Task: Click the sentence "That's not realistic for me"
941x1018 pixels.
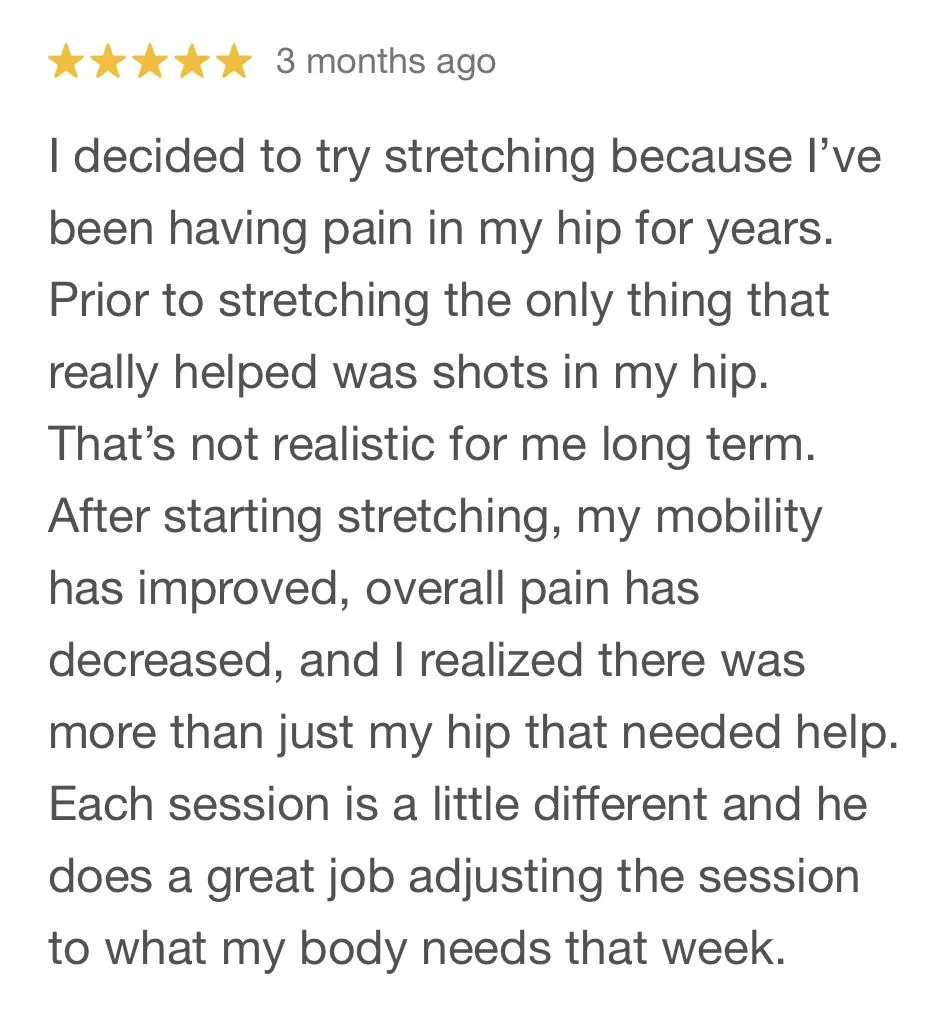Action: point(318,444)
